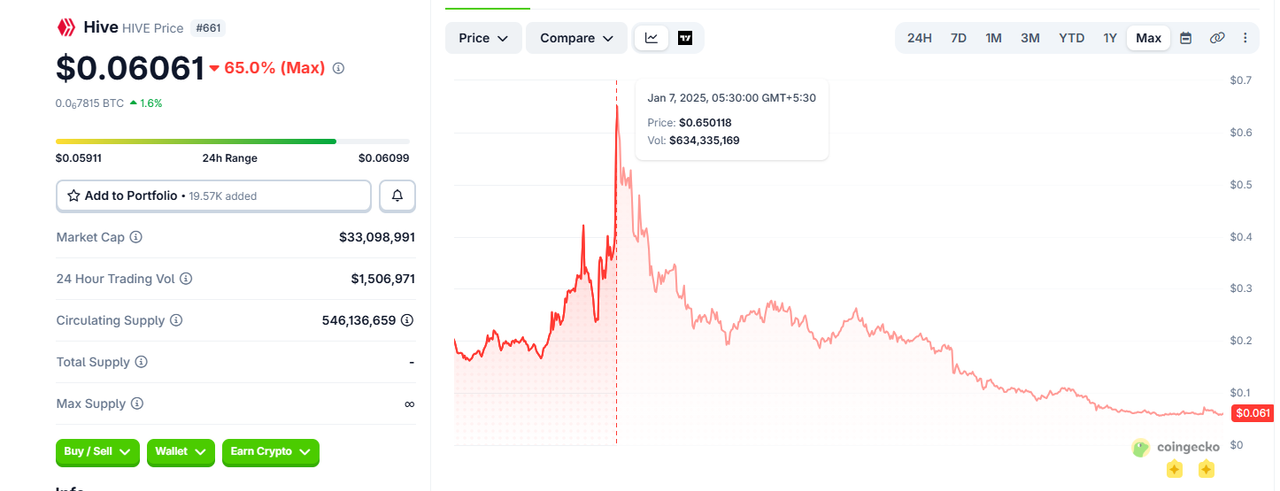The width and height of the screenshot is (1280, 491).
Task: Switch to line chart view icon
Action: click(651, 38)
